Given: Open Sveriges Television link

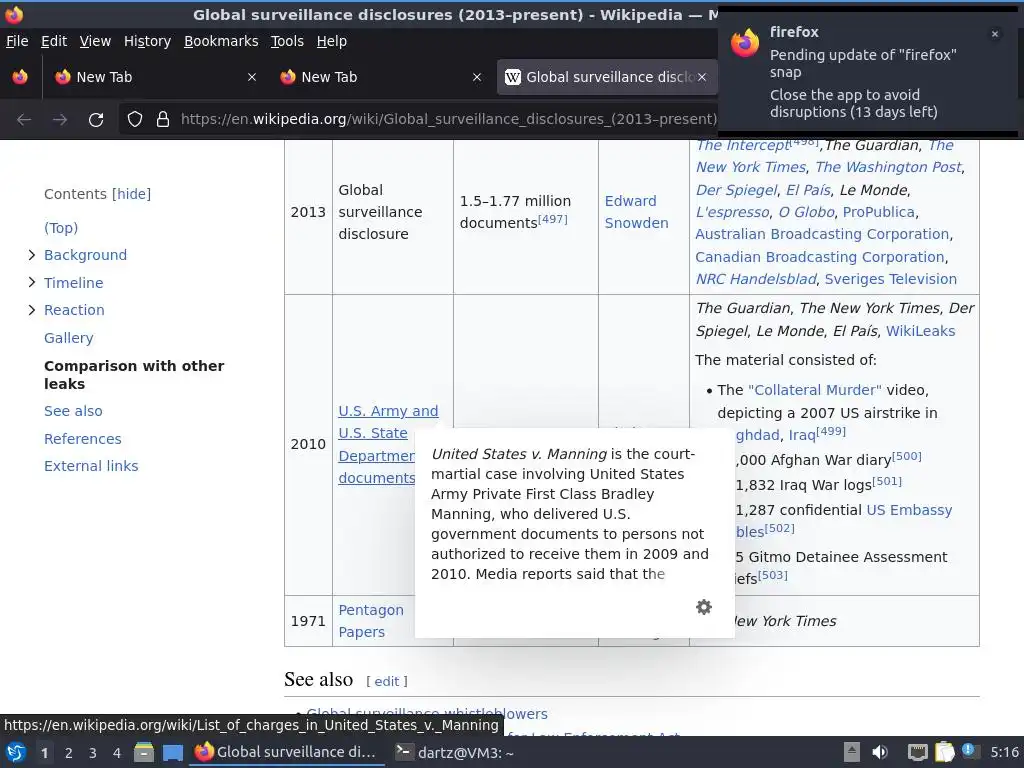Looking at the screenshot, I should [x=890, y=279].
